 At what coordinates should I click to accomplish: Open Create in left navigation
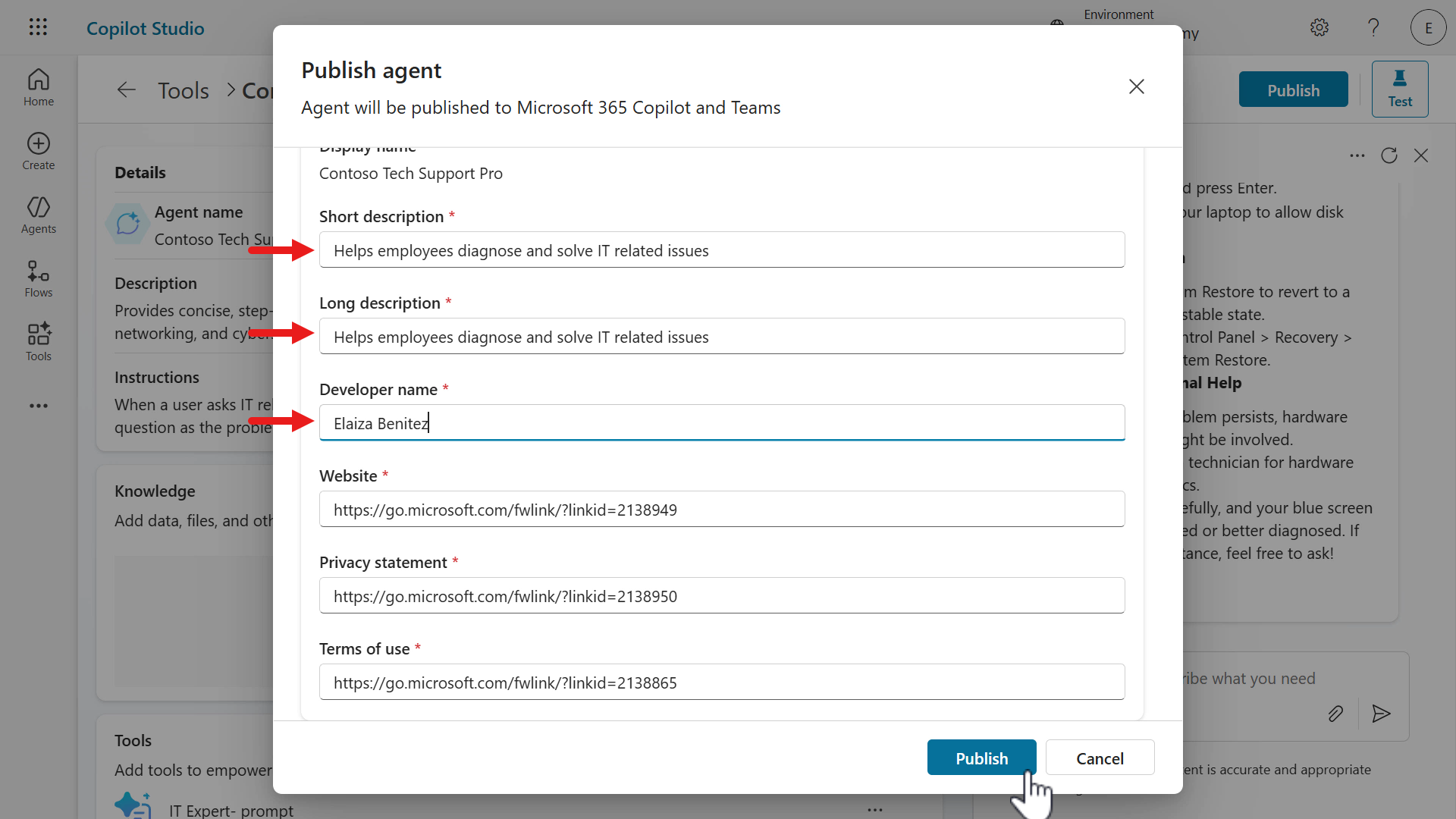click(38, 151)
